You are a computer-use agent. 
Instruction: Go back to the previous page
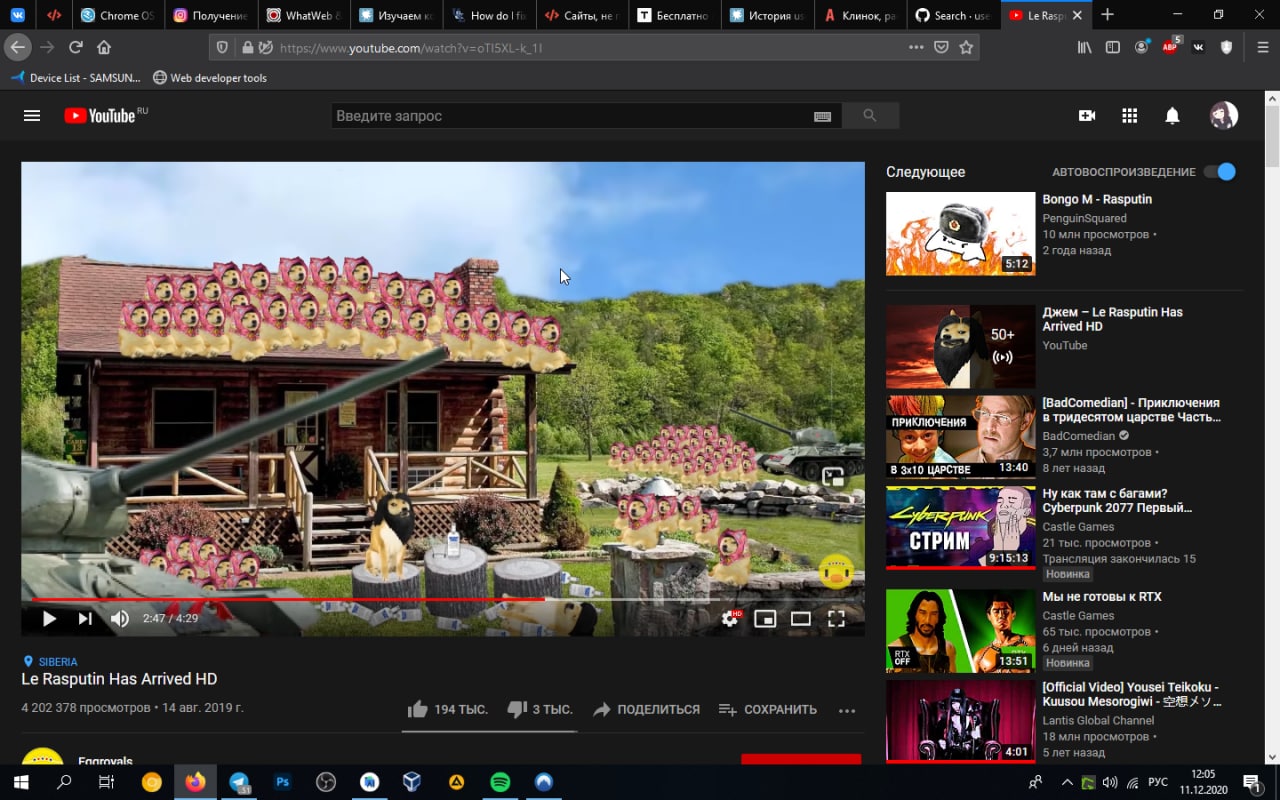point(18,47)
